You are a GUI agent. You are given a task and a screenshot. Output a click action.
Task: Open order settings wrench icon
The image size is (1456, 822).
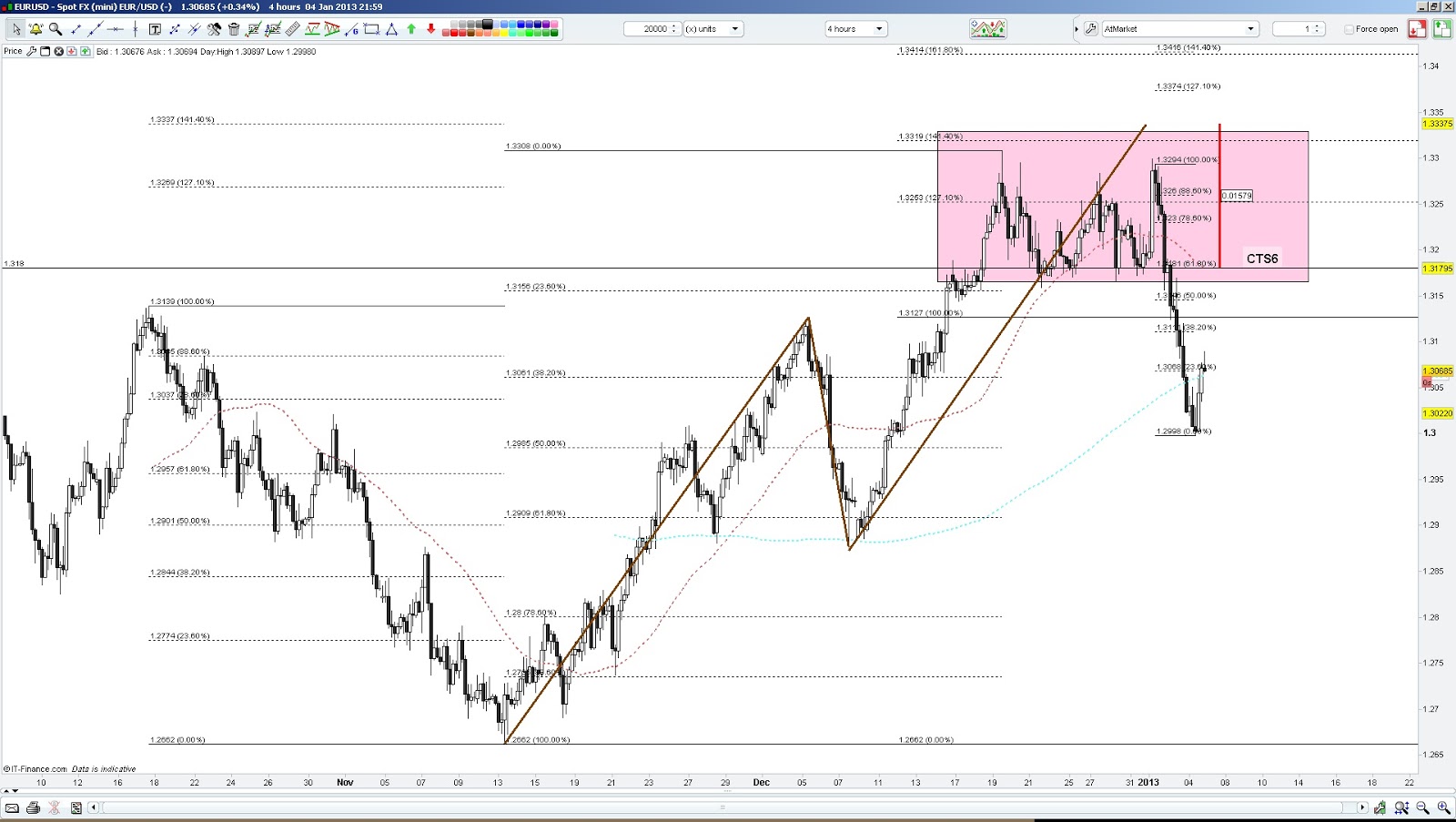pos(1090,29)
